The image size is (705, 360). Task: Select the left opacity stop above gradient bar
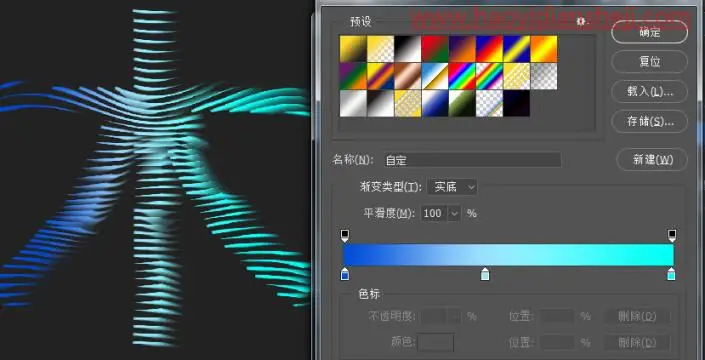(345, 236)
